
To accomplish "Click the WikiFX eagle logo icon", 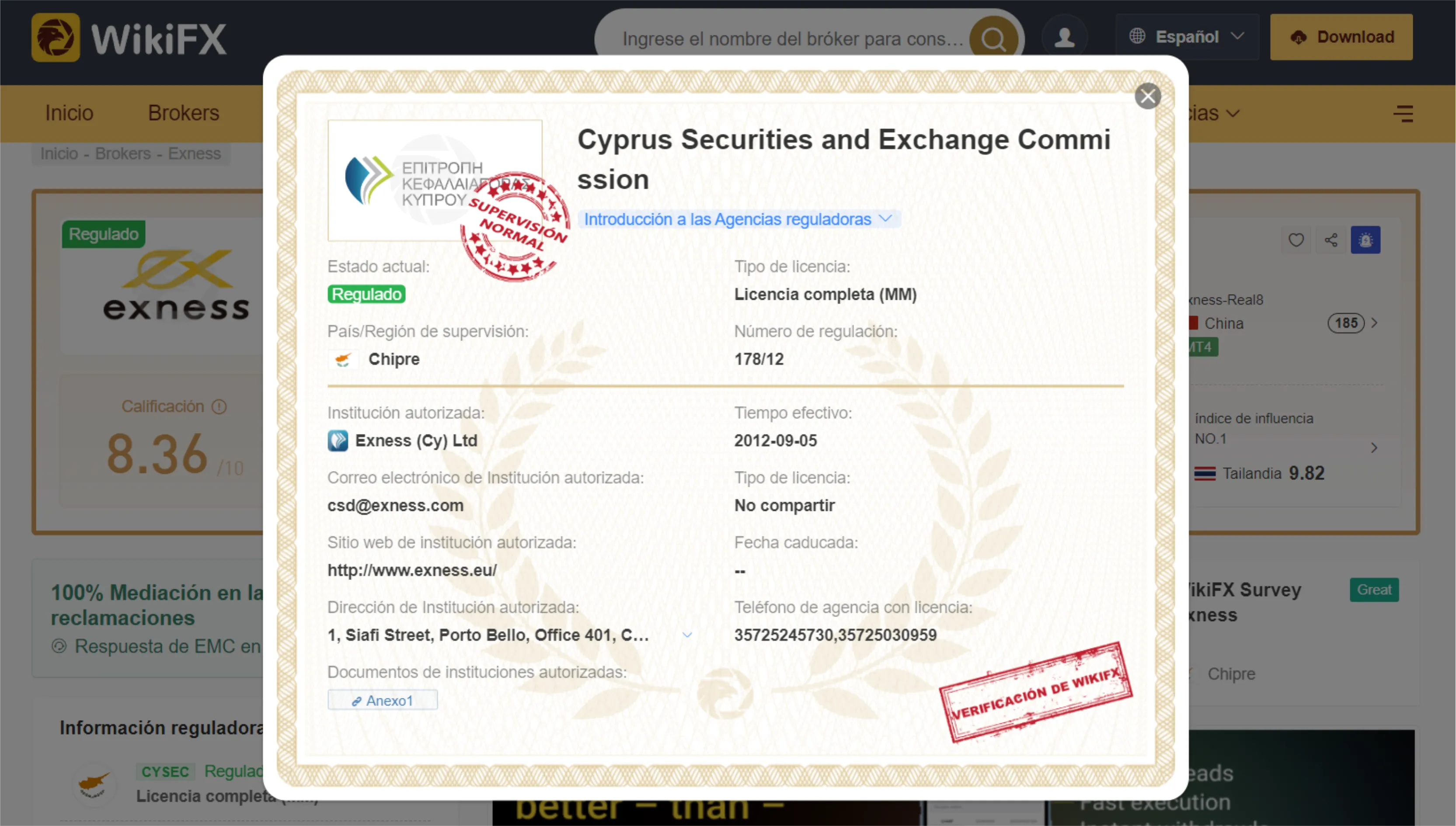I will click(x=56, y=38).
